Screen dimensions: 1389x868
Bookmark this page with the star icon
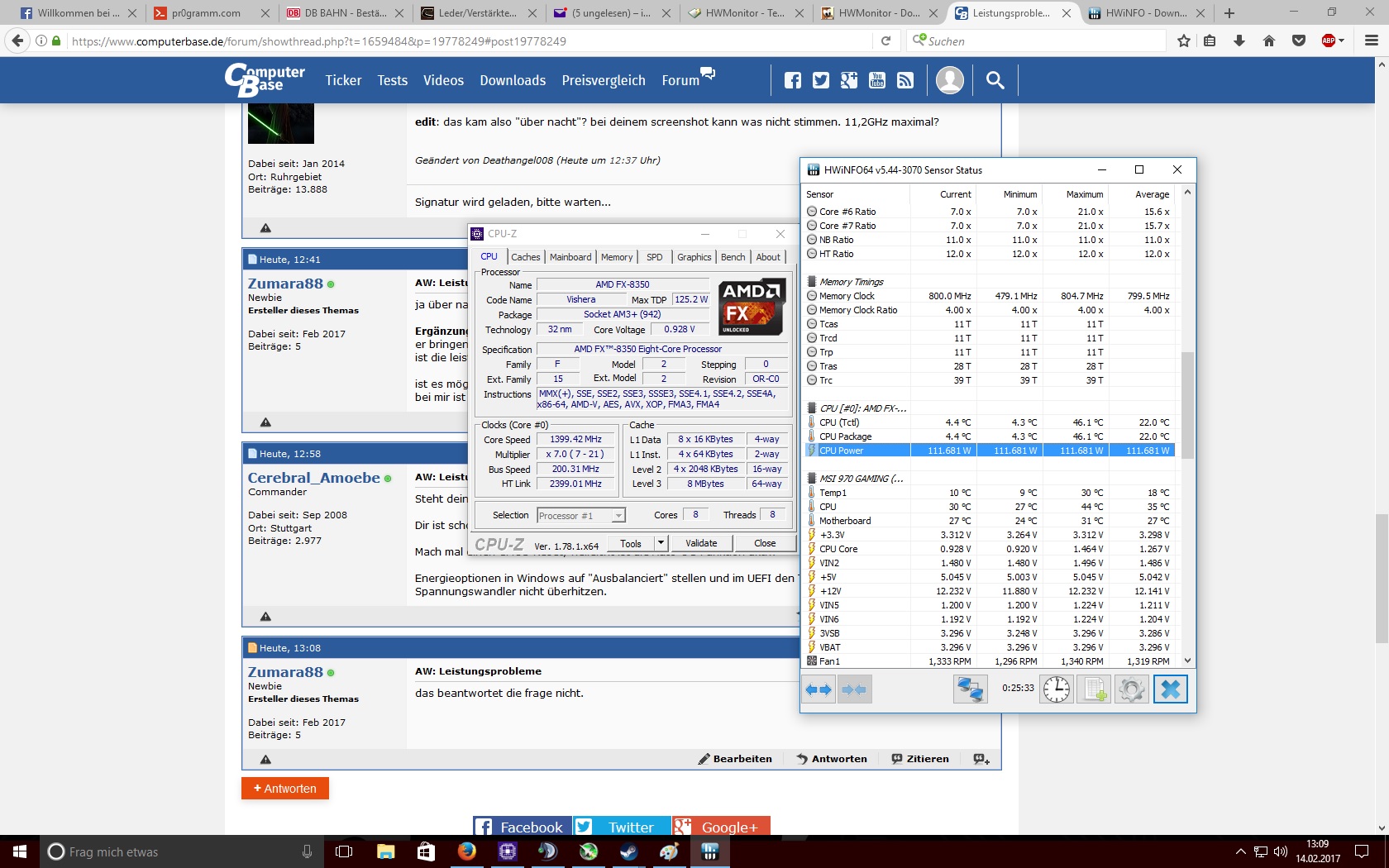(x=1184, y=41)
